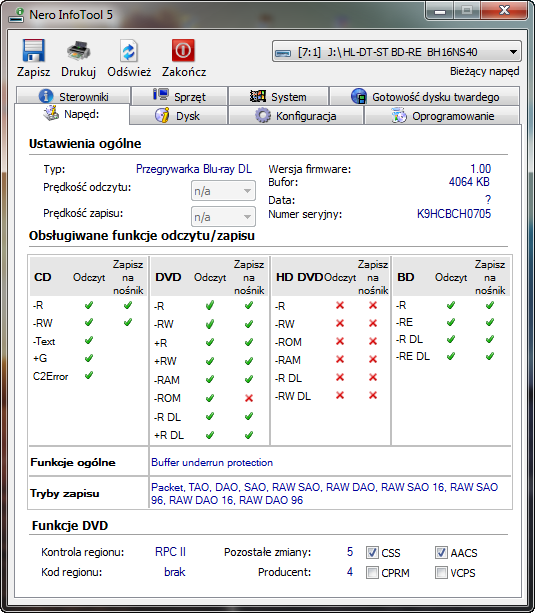Click the Sprzęt computer icon
This screenshot has width=535, height=613.
(x=161, y=95)
